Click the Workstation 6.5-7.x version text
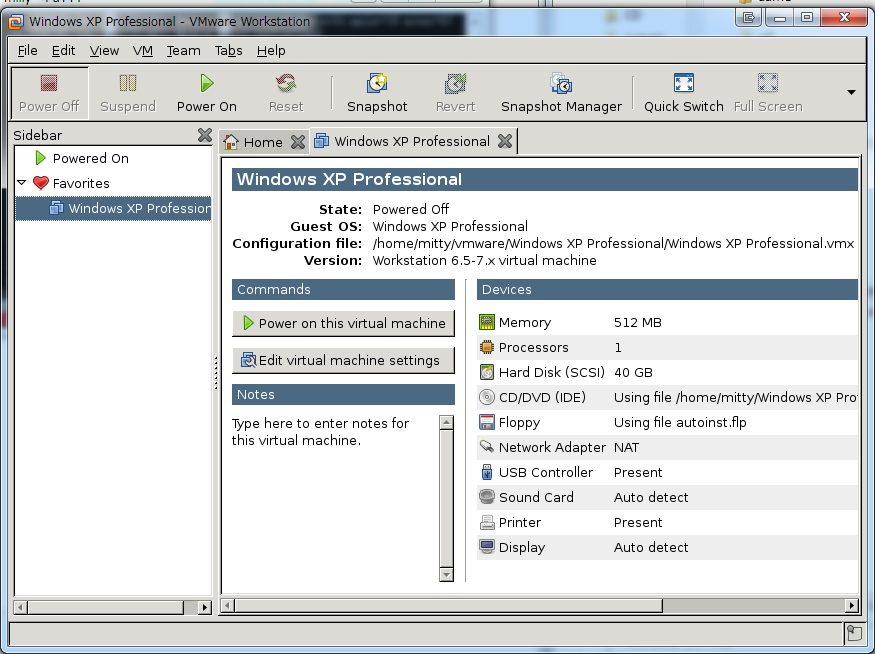875x654 pixels. tap(484, 261)
